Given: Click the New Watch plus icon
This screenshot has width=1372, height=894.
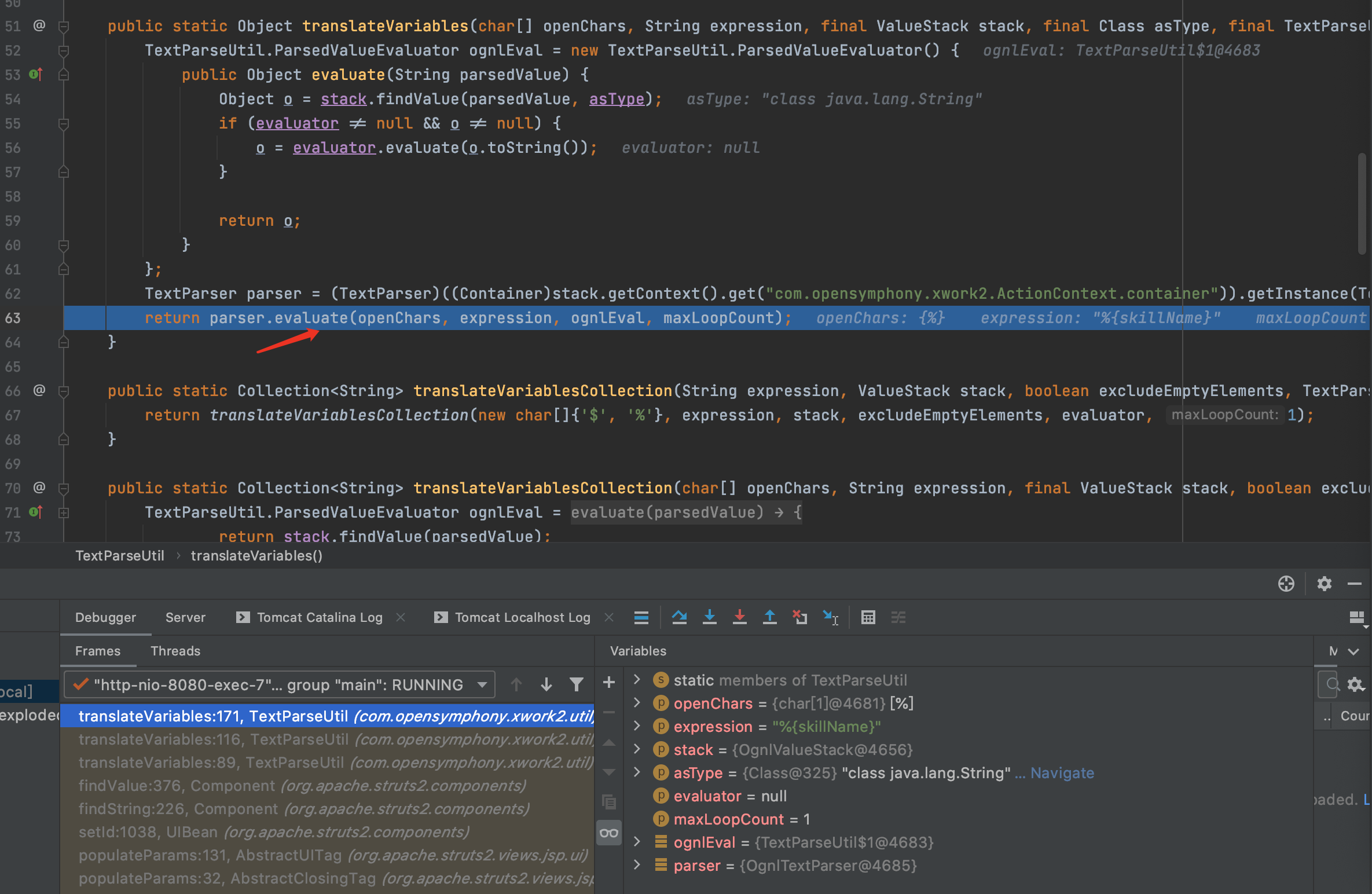Looking at the screenshot, I should point(609,682).
